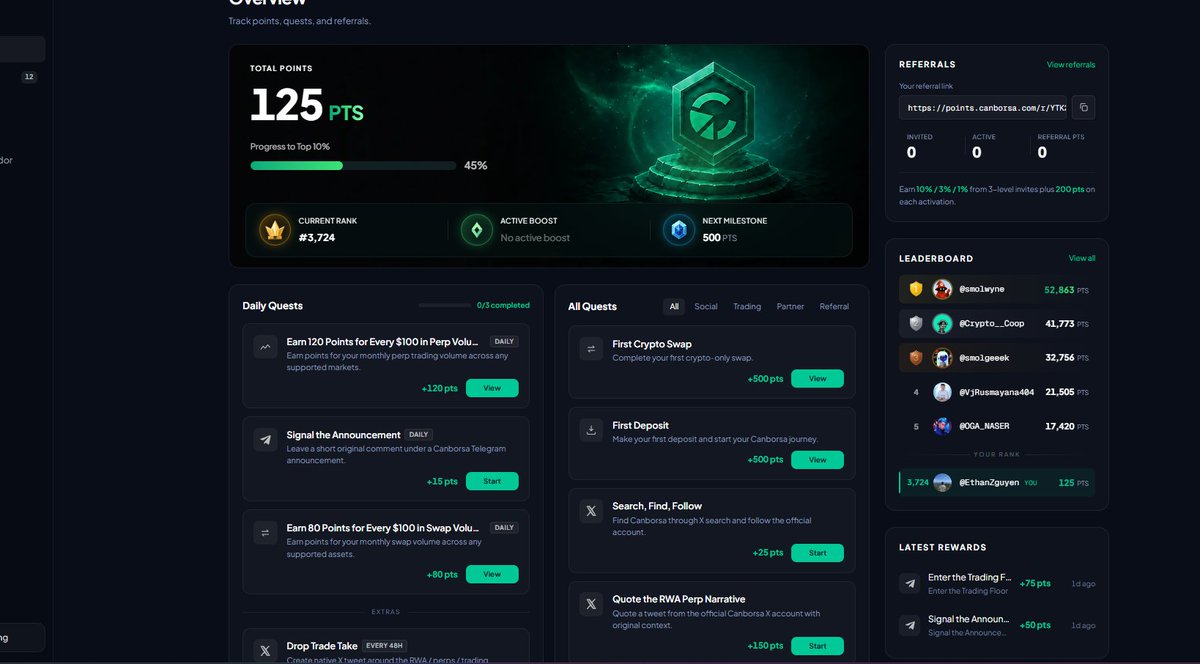Select the All quests filter tab
Image resolution: width=1200 pixels, height=664 pixels.
pos(674,306)
